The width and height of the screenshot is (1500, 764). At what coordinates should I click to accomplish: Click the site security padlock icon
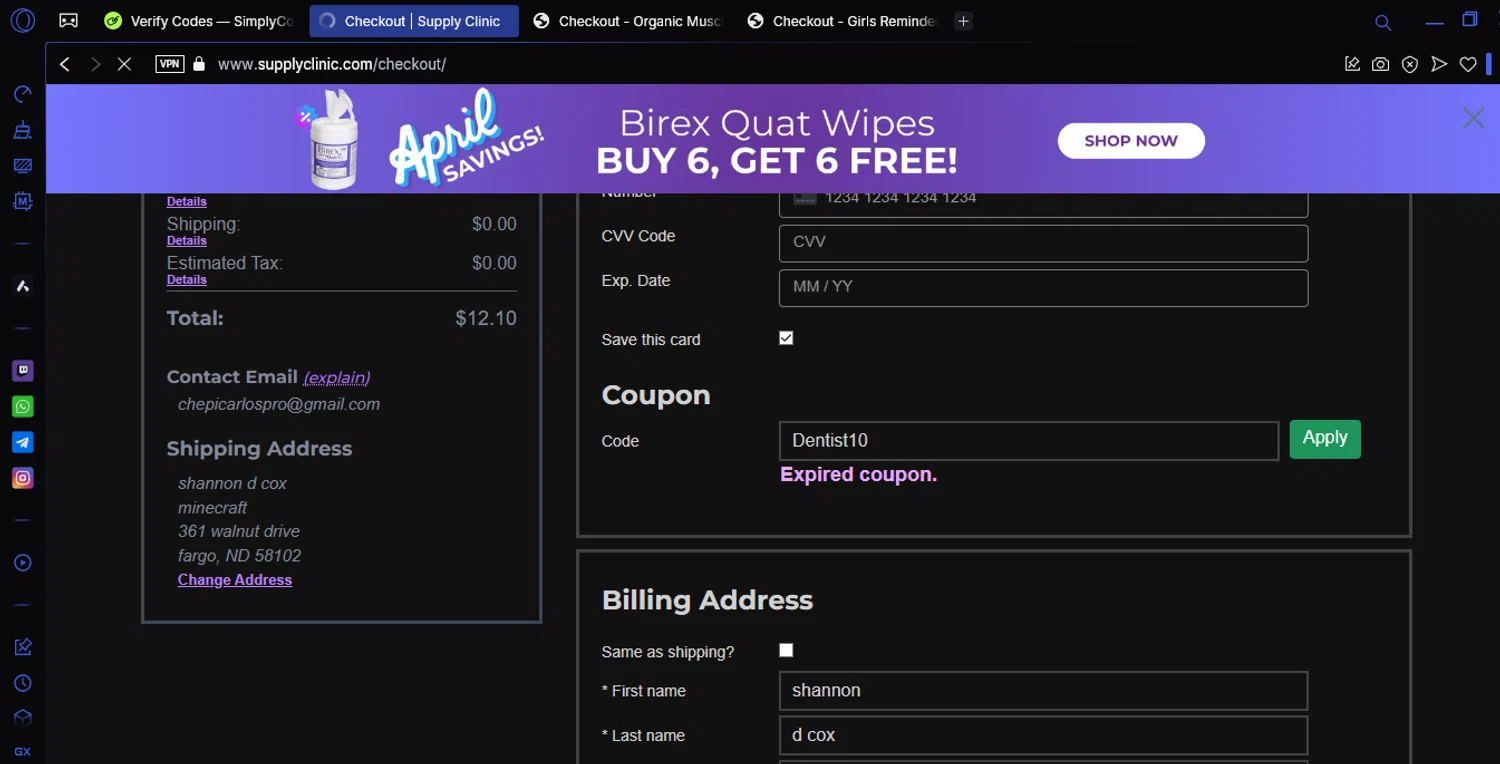click(x=199, y=64)
